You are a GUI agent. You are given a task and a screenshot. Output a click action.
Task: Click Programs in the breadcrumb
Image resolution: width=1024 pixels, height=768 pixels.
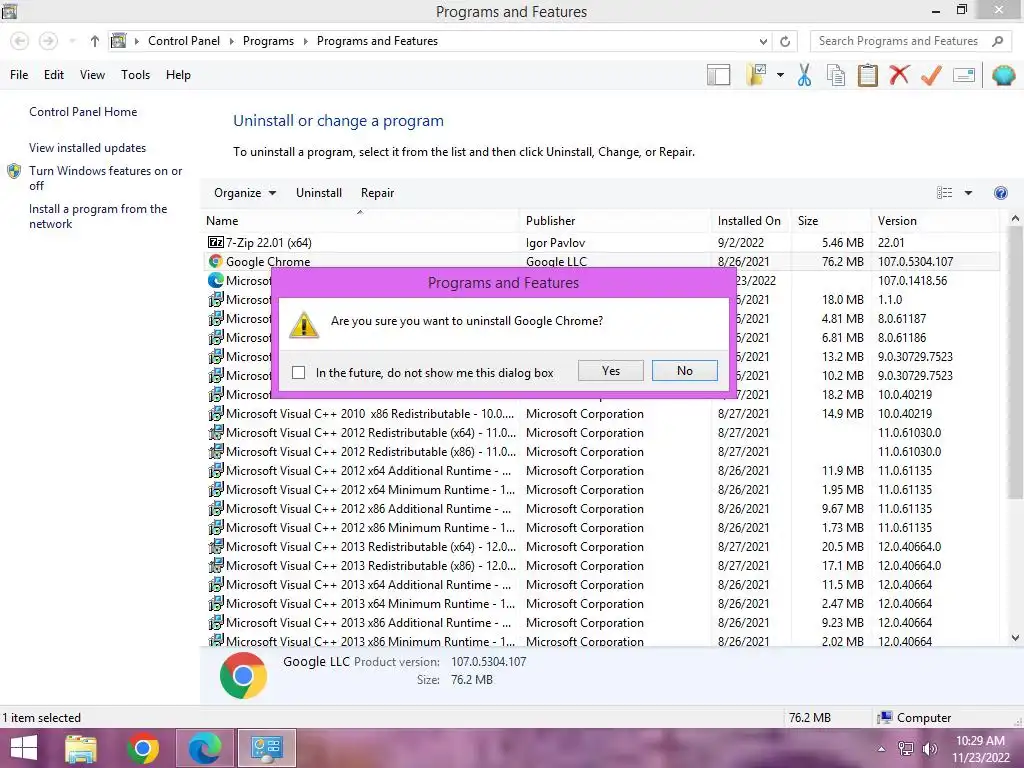tap(268, 41)
